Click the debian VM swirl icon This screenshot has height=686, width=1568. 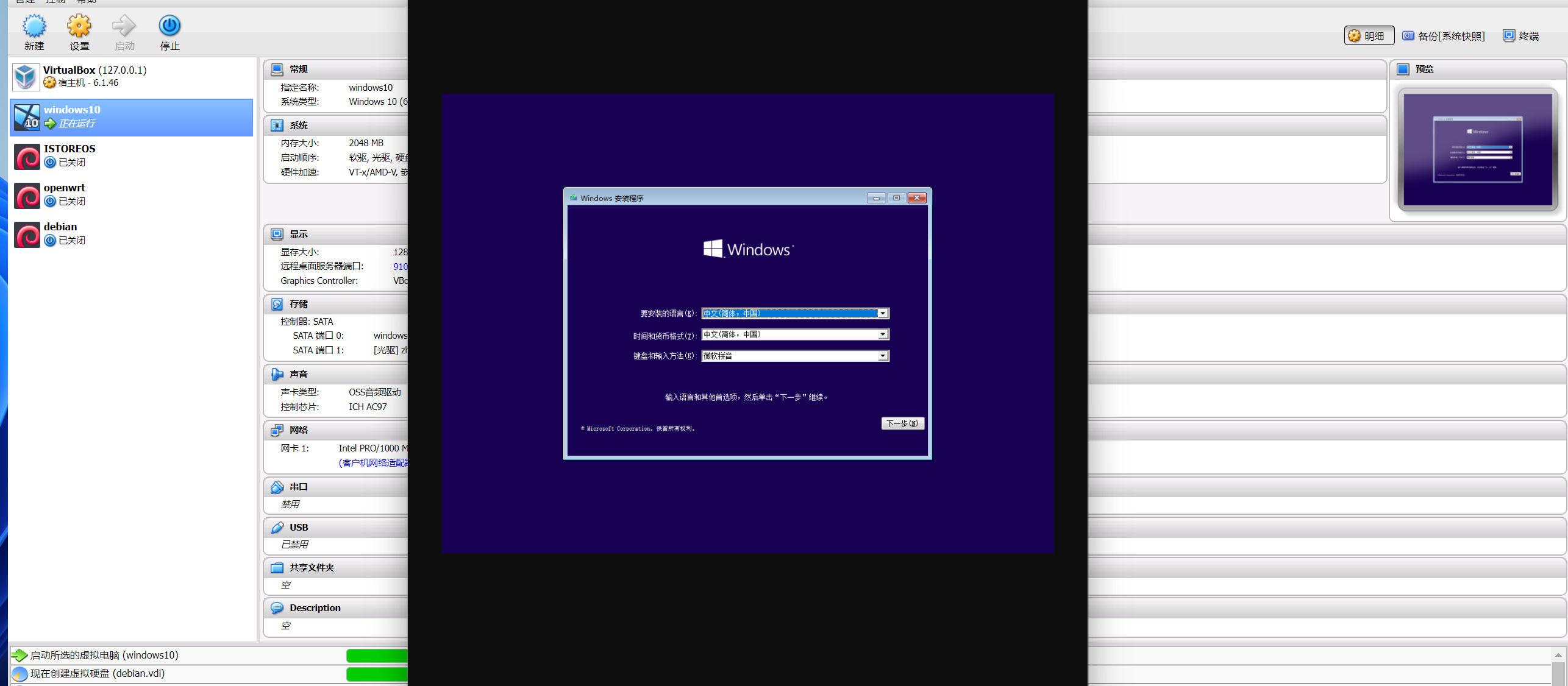27,235
